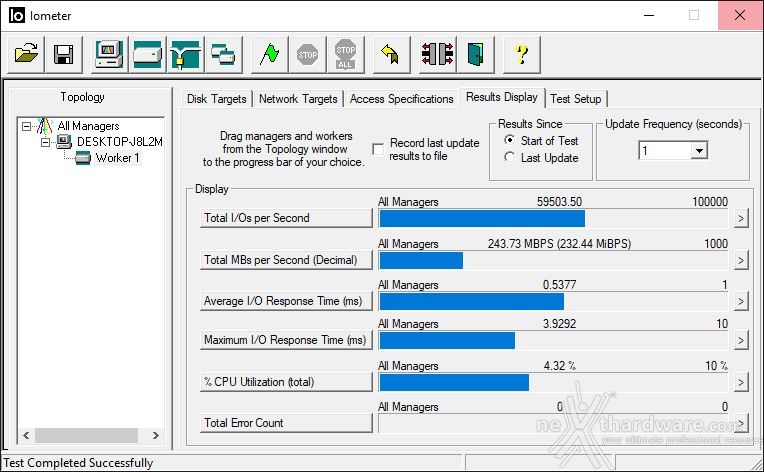Open details arrow for Maximum I/O Response Time
The width and height of the screenshot is (764, 472).
(741, 340)
